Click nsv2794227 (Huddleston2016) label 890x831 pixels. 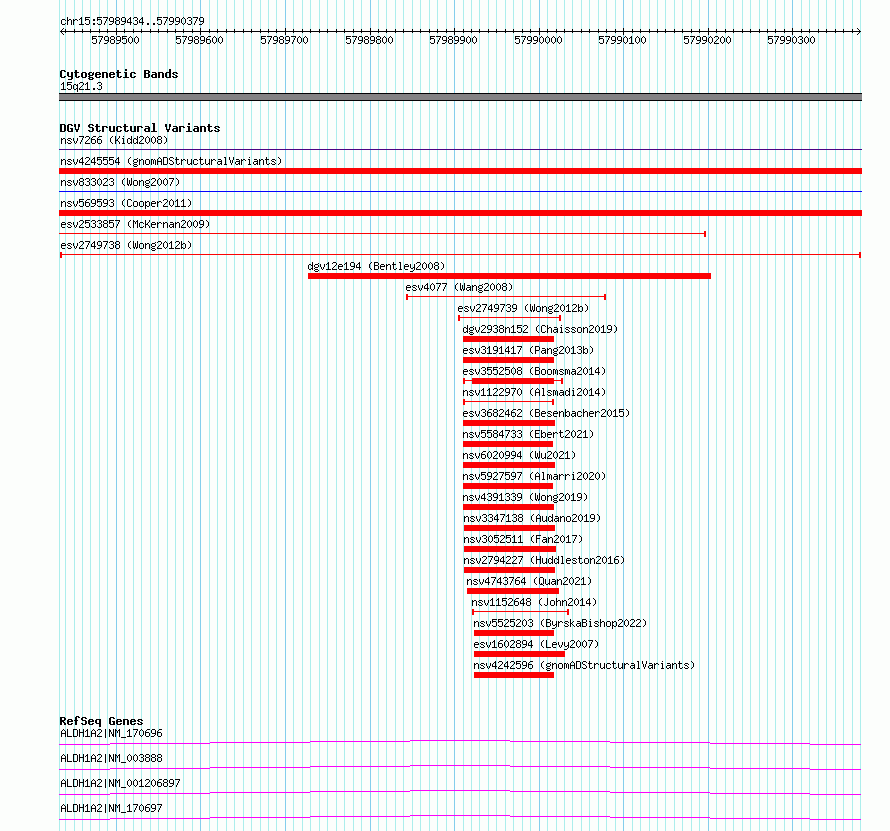pos(544,560)
